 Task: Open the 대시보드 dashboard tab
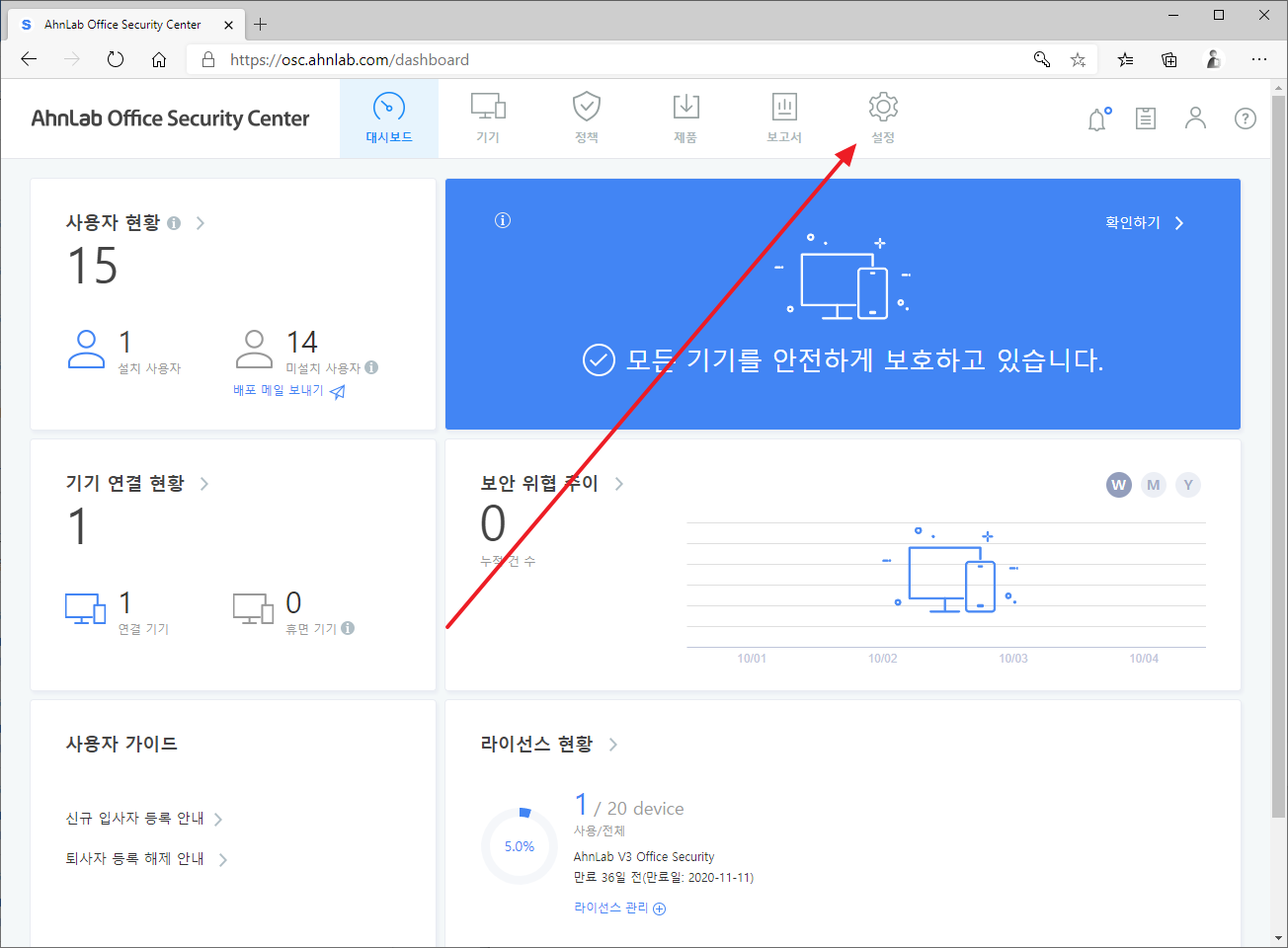[389, 118]
